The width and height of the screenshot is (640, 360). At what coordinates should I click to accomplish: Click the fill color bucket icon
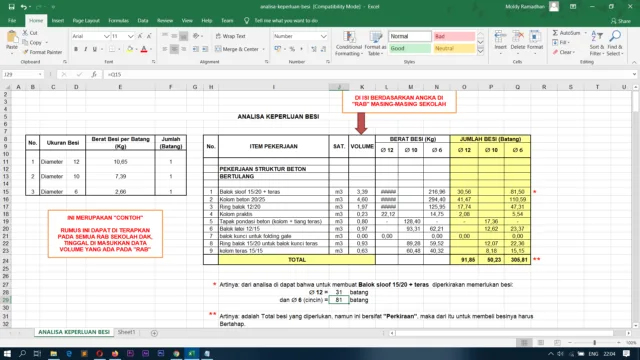click(x=130, y=49)
